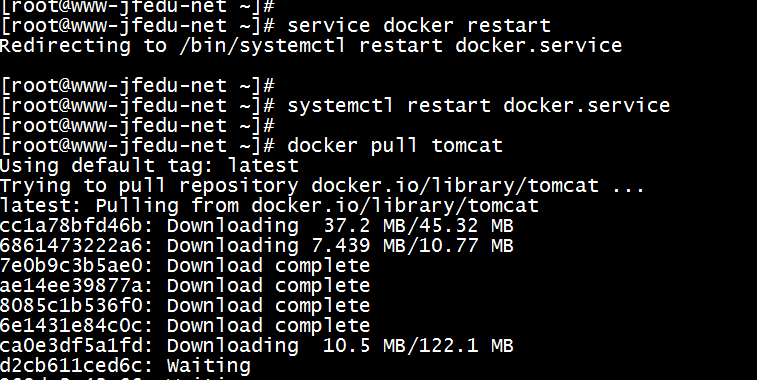Viewport: 757px width, 380px height.
Task: Click the 'Waiting' status of d2cb611ced6c
Action: 209,366
